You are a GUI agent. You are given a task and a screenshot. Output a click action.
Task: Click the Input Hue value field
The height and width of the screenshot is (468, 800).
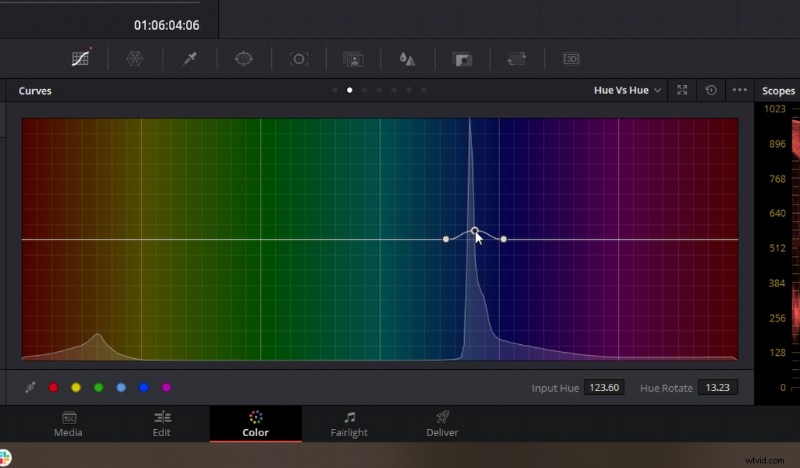click(x=604, y=387)
